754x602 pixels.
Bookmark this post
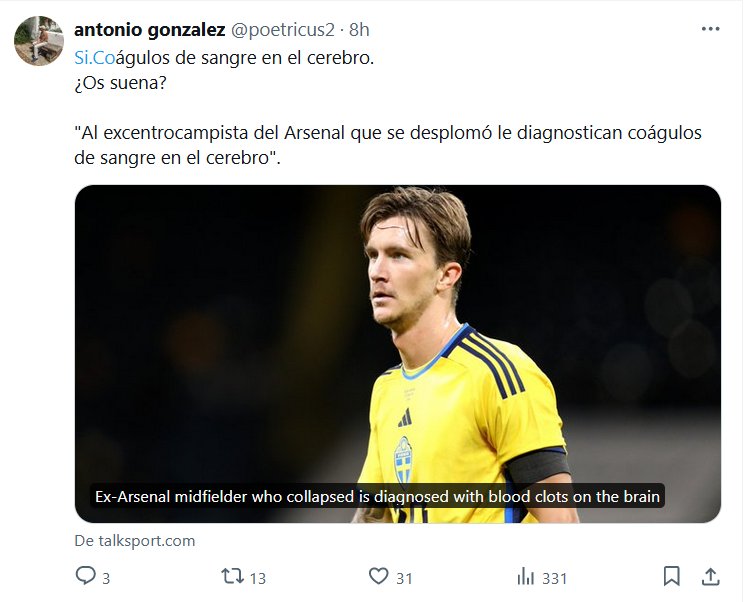coord(672,576)
